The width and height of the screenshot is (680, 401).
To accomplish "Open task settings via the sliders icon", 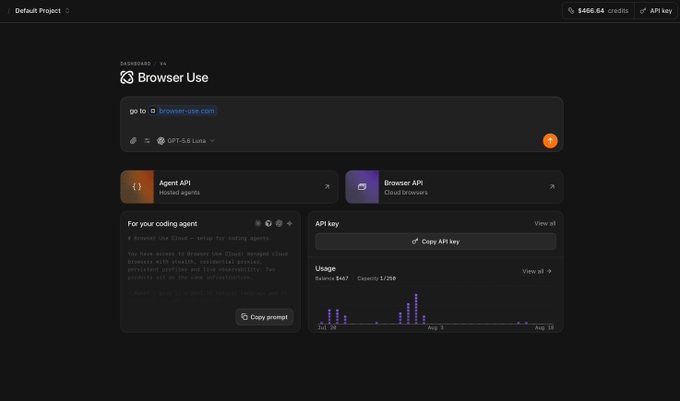I will [147, 140].
